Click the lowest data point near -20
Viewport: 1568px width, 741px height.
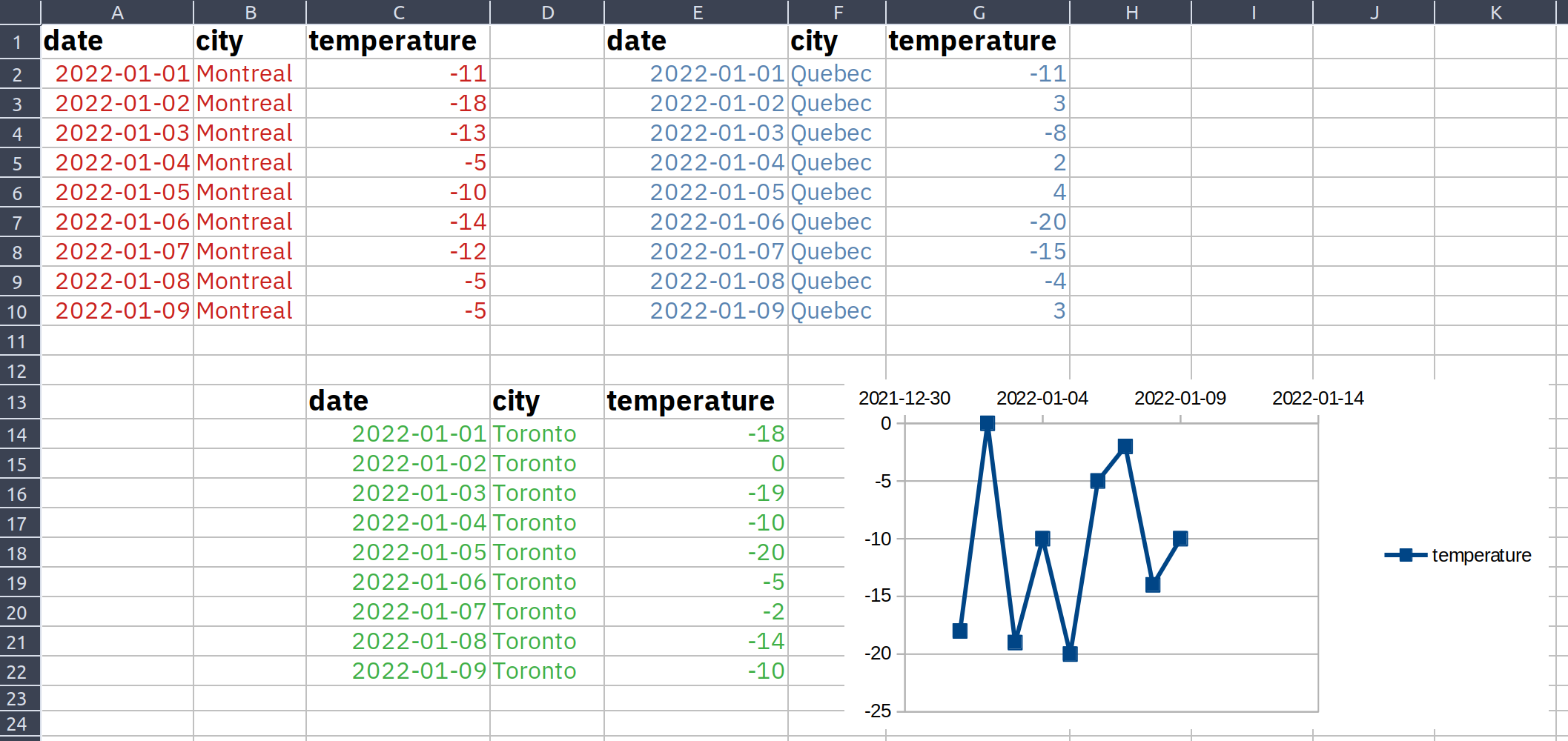(x=1070, y=654)
